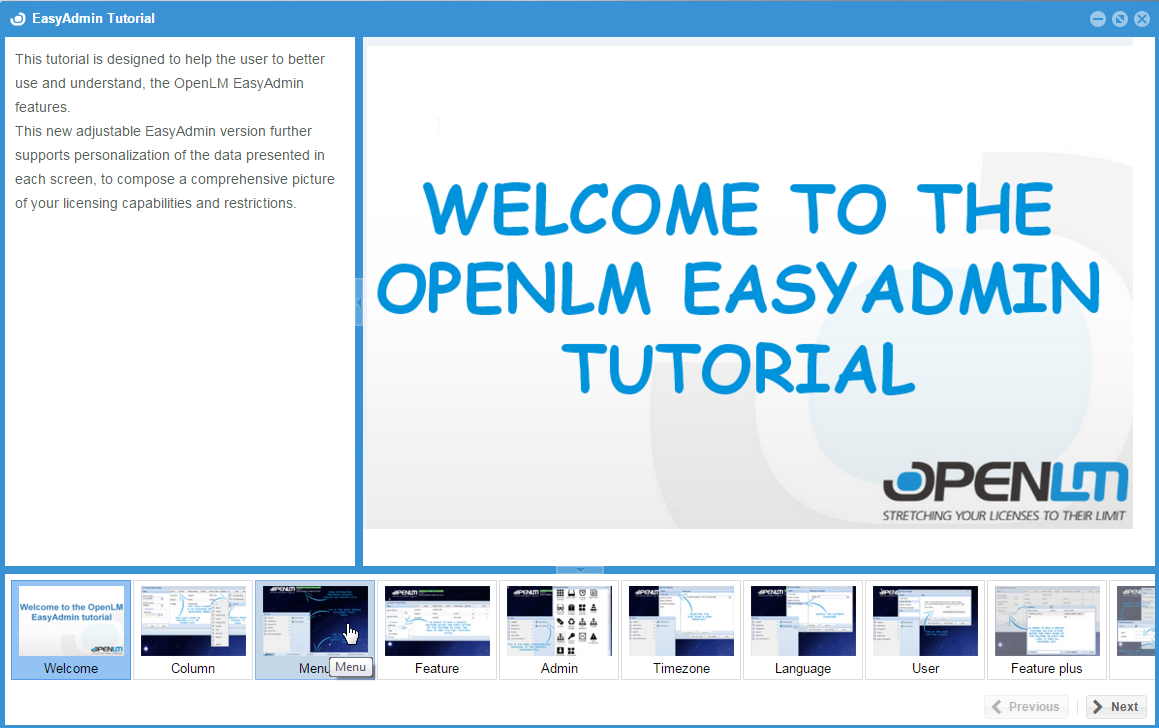1159x728 pixels.
Task: Maximize the EasyAdmin Tutorial window
Action: [x=1120, y=19]
